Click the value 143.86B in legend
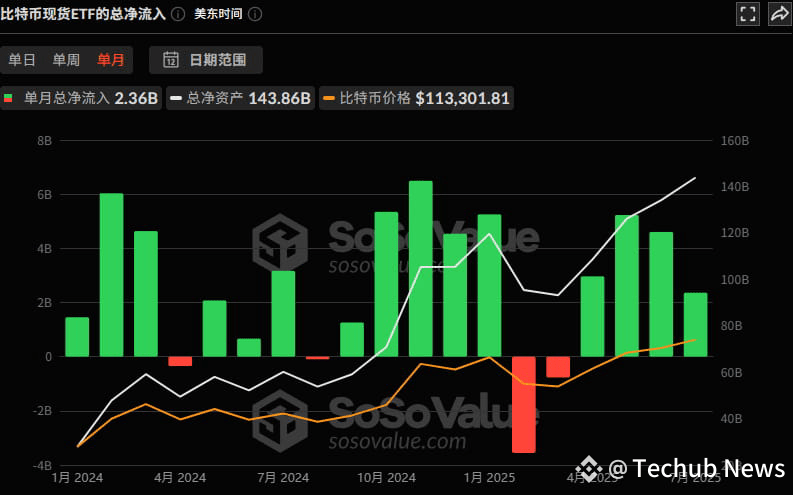The image size is (793, 495). click(279, 98)
